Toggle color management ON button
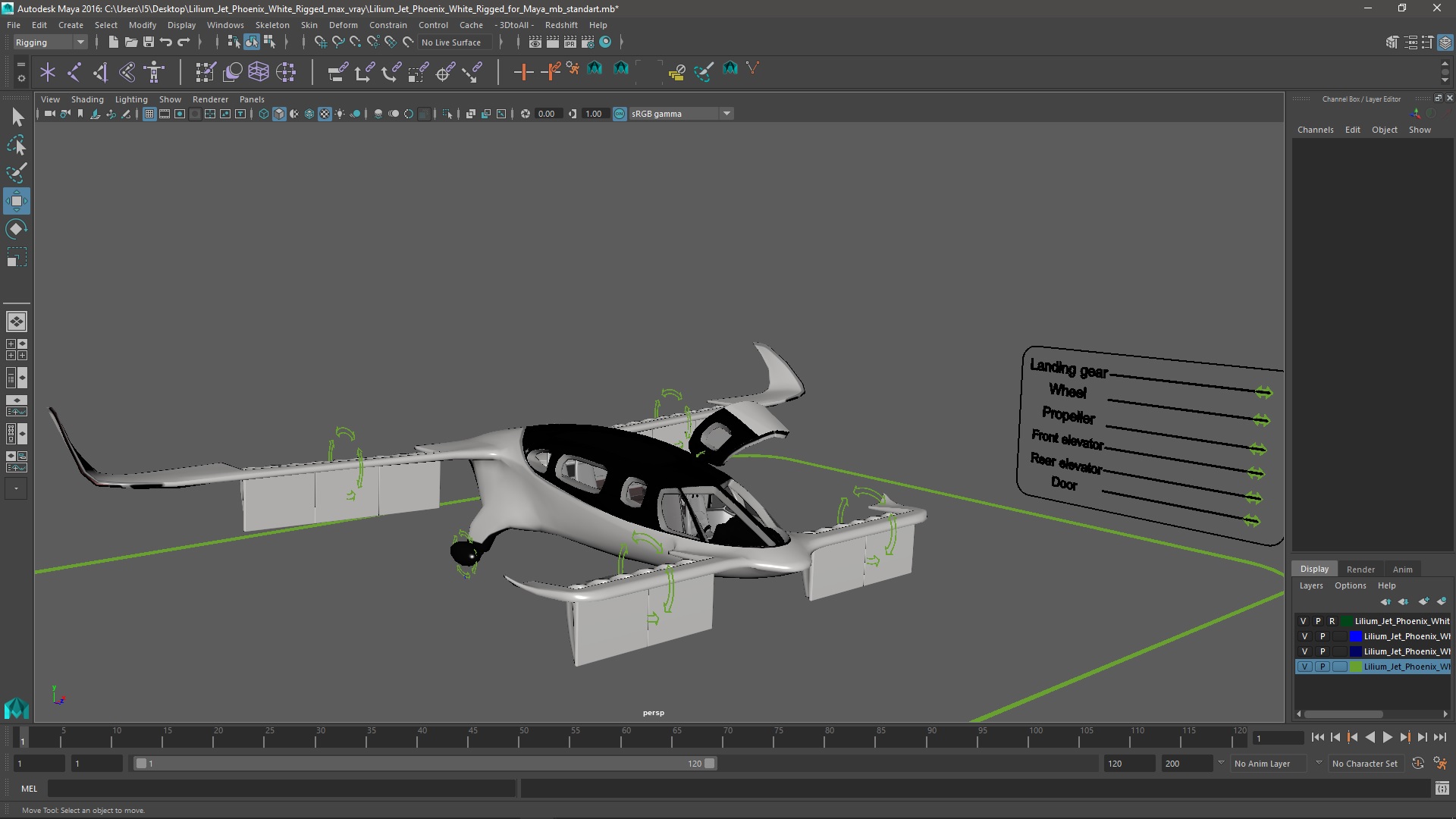1456x819 pixels. point(620,114)
